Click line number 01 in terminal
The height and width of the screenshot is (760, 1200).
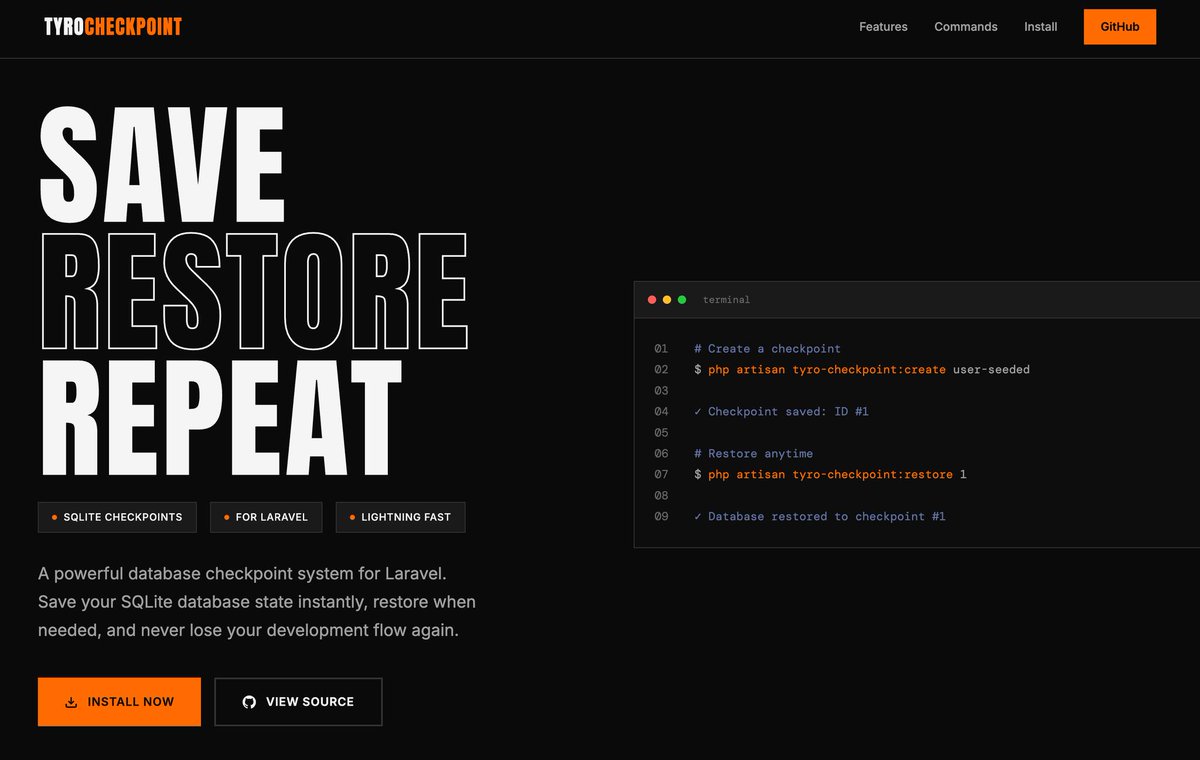coord(661,349)
